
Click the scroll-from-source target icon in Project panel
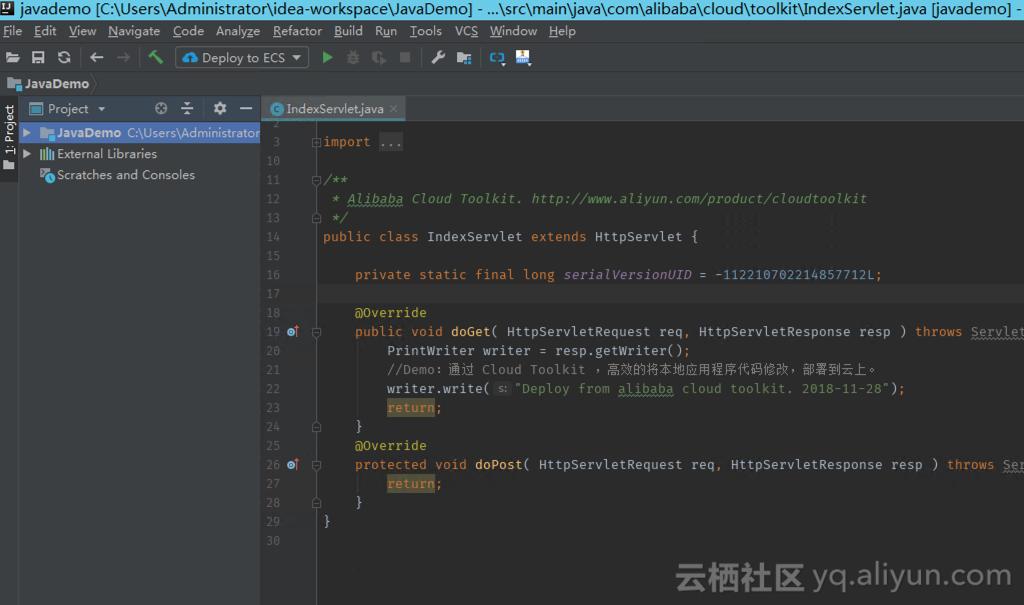click(x=161, y=108)
